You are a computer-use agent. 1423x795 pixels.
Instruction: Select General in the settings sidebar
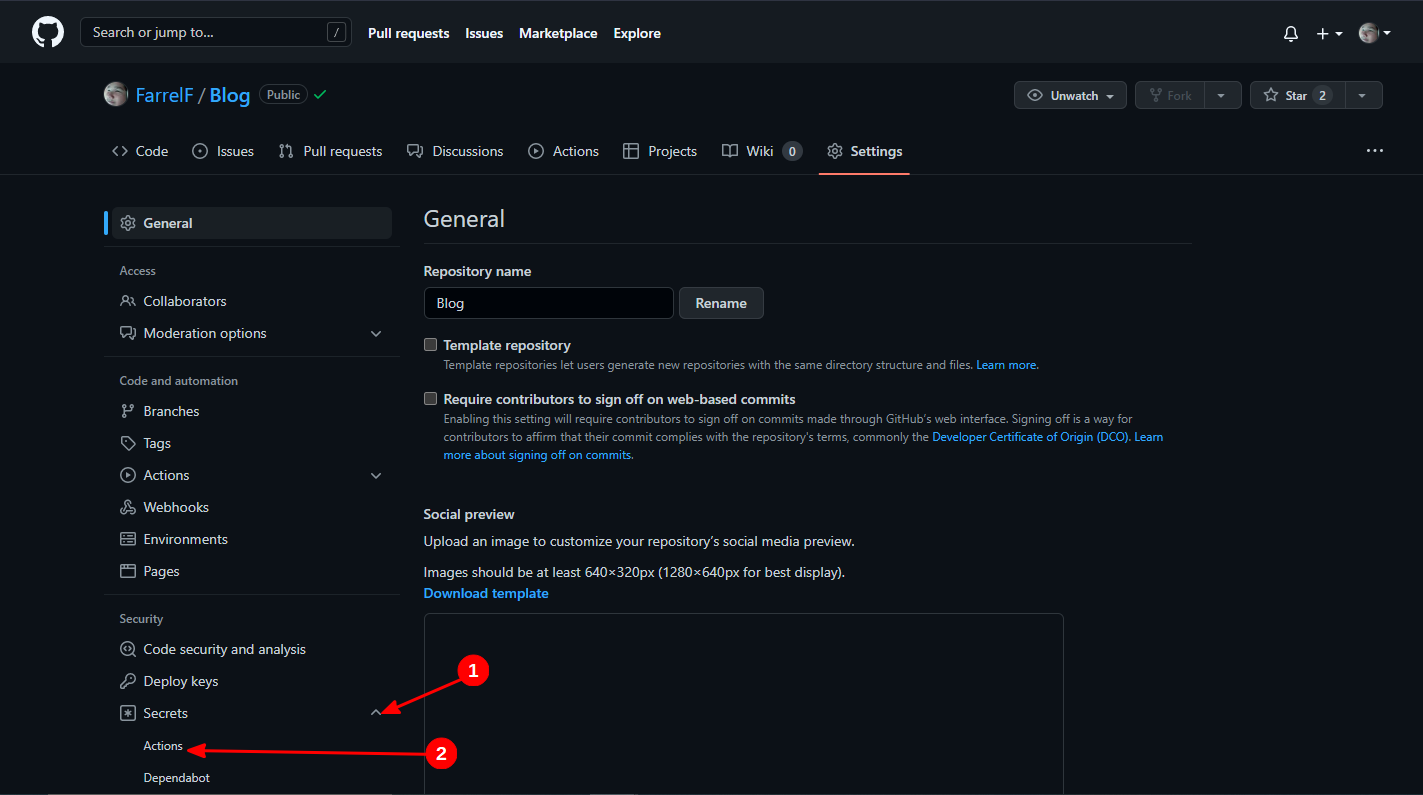click(x=252, y=223)
